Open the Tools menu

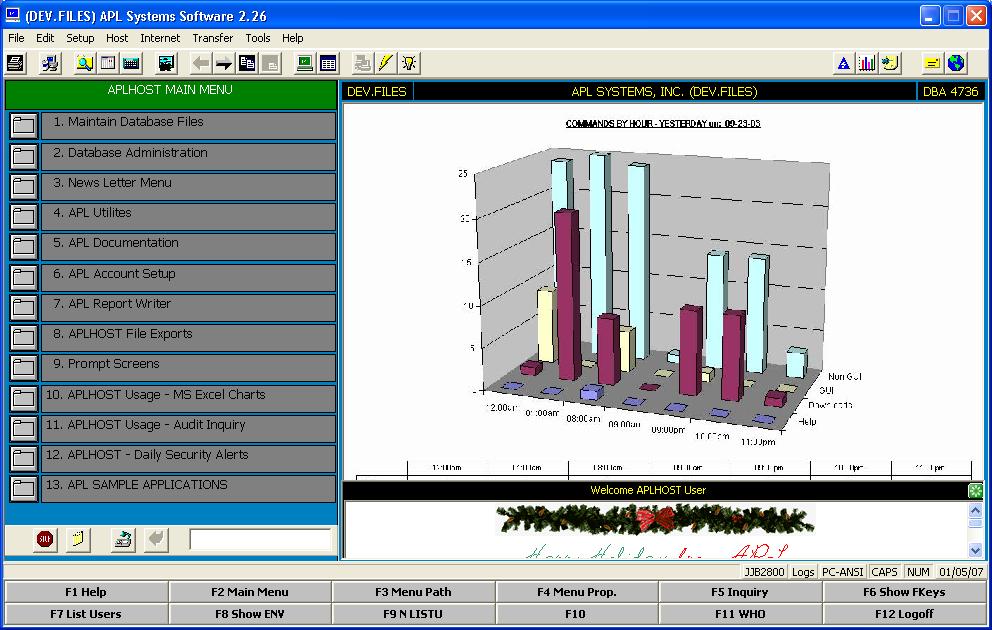(258, 38)
